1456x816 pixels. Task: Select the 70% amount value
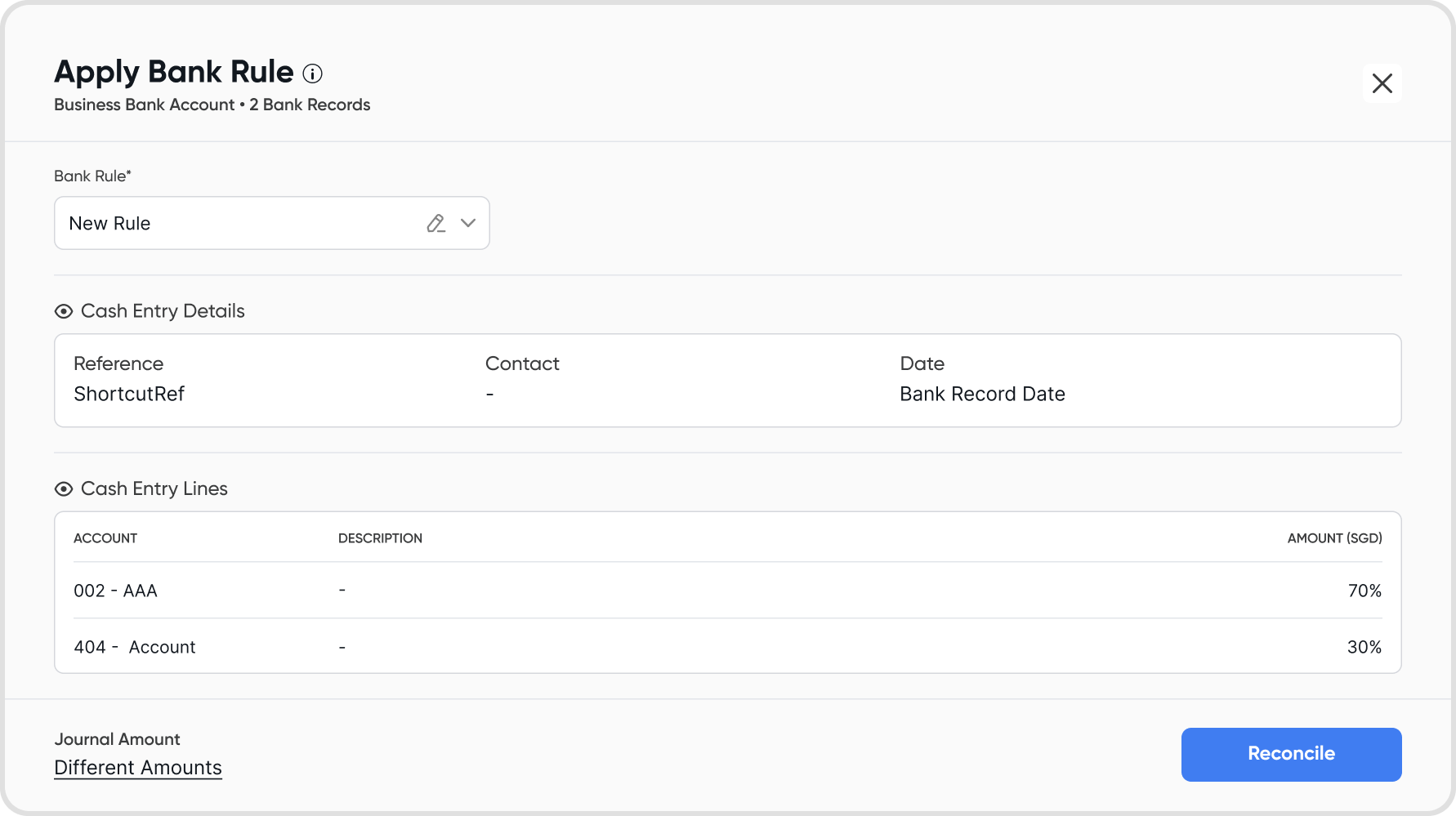coord(1364,591)
